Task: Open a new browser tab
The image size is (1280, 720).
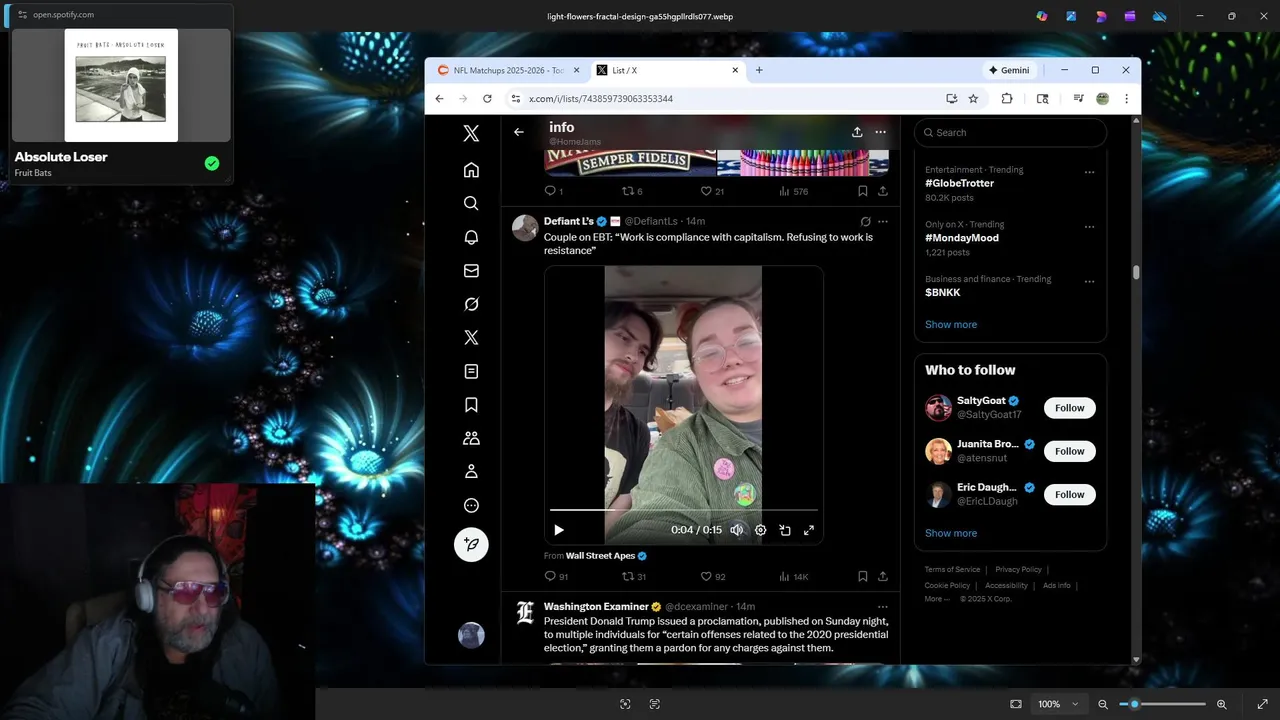Action: [x=759, y=70]
